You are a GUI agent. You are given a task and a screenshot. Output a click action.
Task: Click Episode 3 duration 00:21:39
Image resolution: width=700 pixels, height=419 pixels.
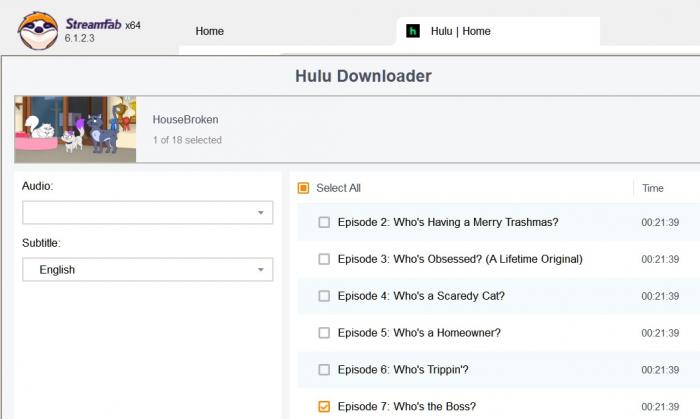[x=660, y=259]
